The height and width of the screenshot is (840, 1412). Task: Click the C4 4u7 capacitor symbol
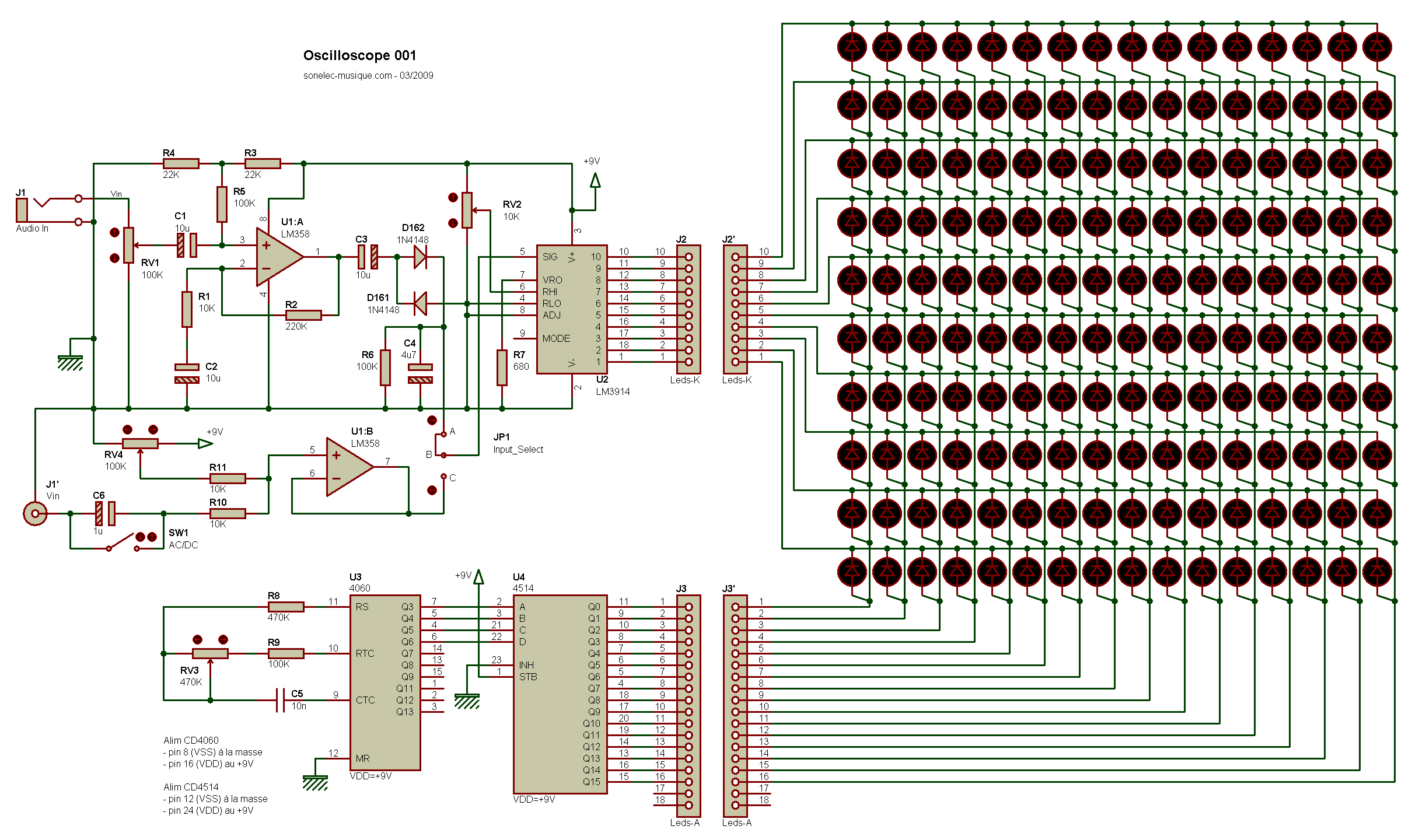(420, 373)
